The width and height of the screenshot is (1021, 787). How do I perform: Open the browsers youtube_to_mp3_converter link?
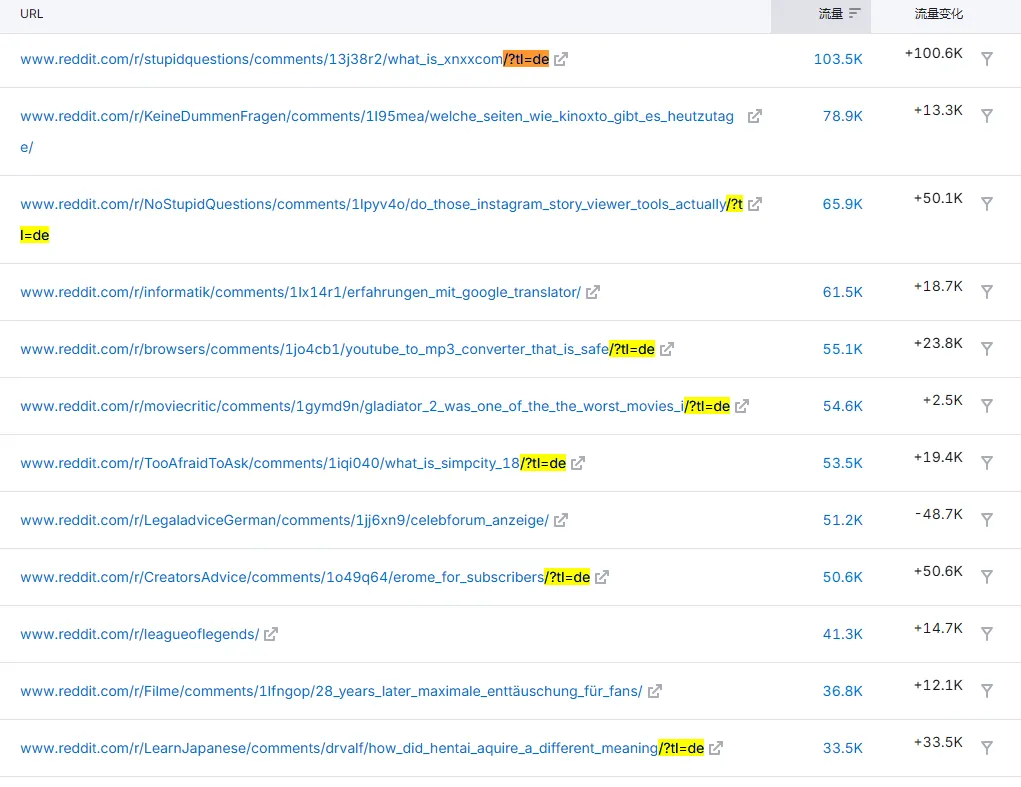(337, 349)
